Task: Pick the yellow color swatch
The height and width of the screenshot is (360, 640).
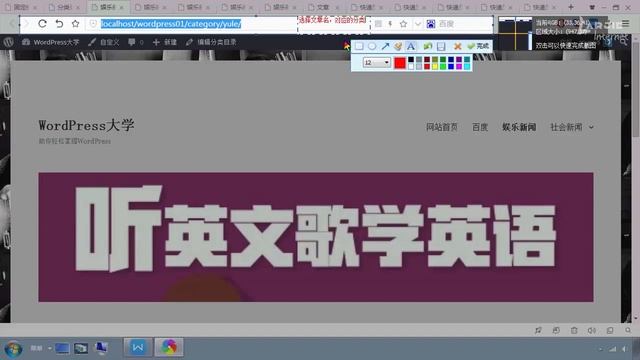Action: (435, 66)
